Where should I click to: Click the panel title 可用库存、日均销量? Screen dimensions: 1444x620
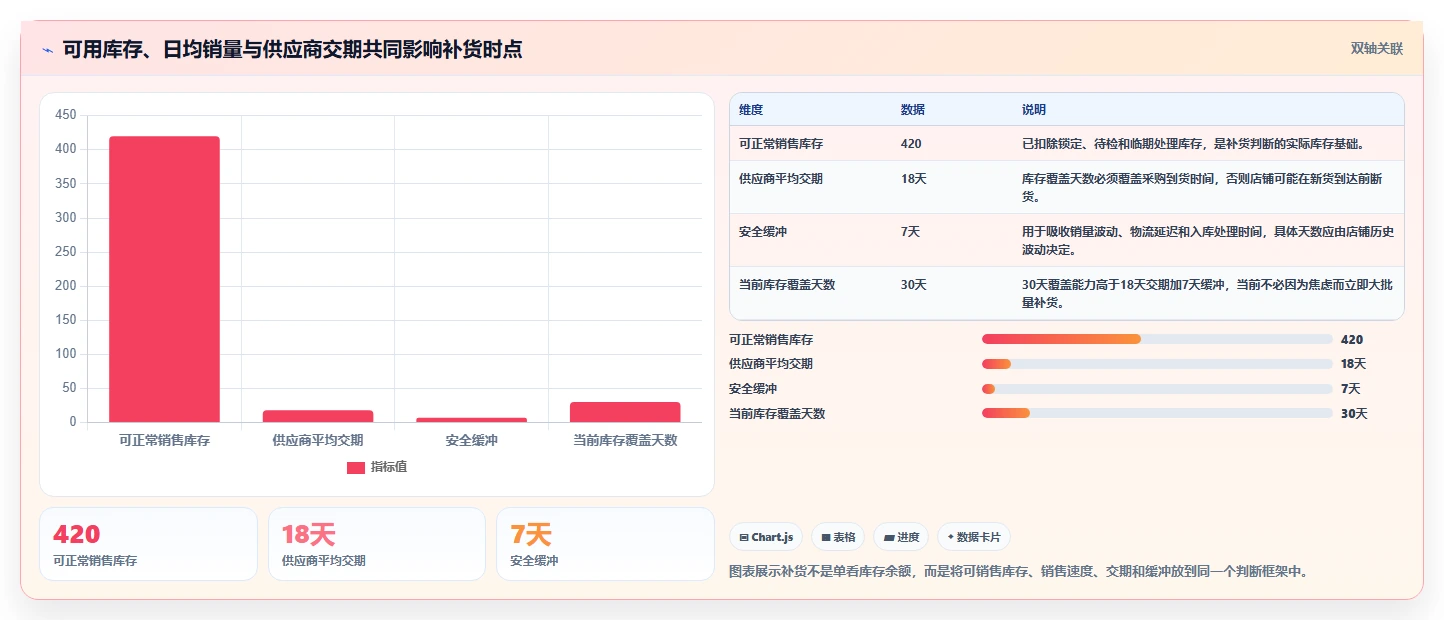(292, 50)
